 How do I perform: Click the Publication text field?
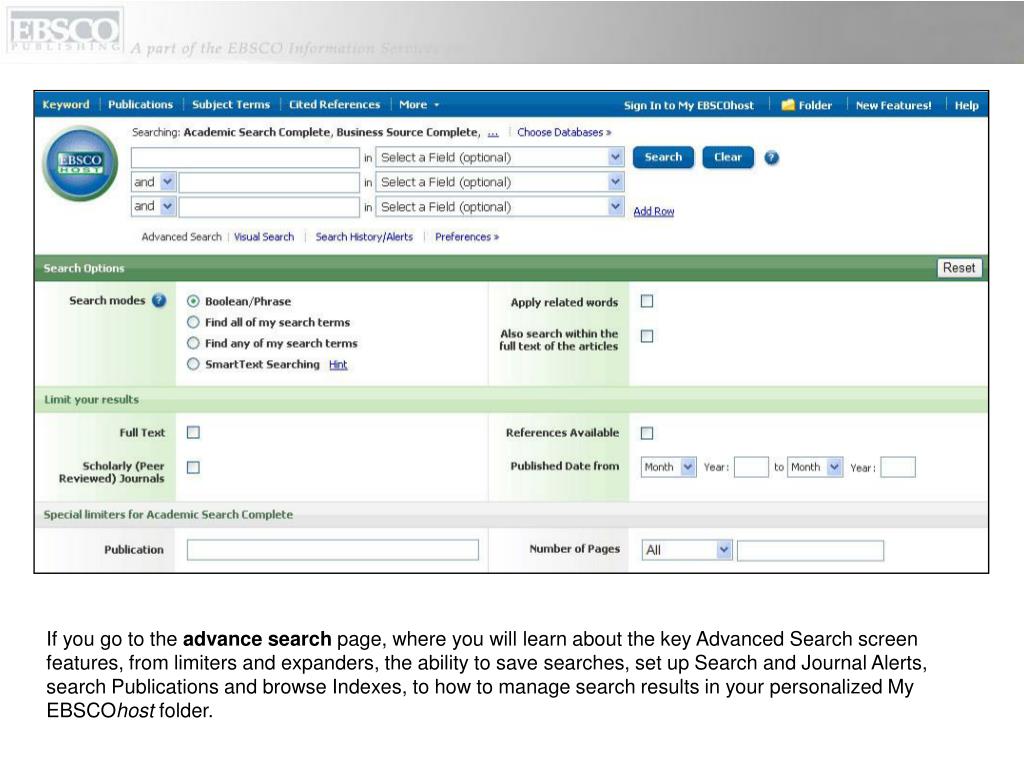pyautogui.click(x=332, y=549)
